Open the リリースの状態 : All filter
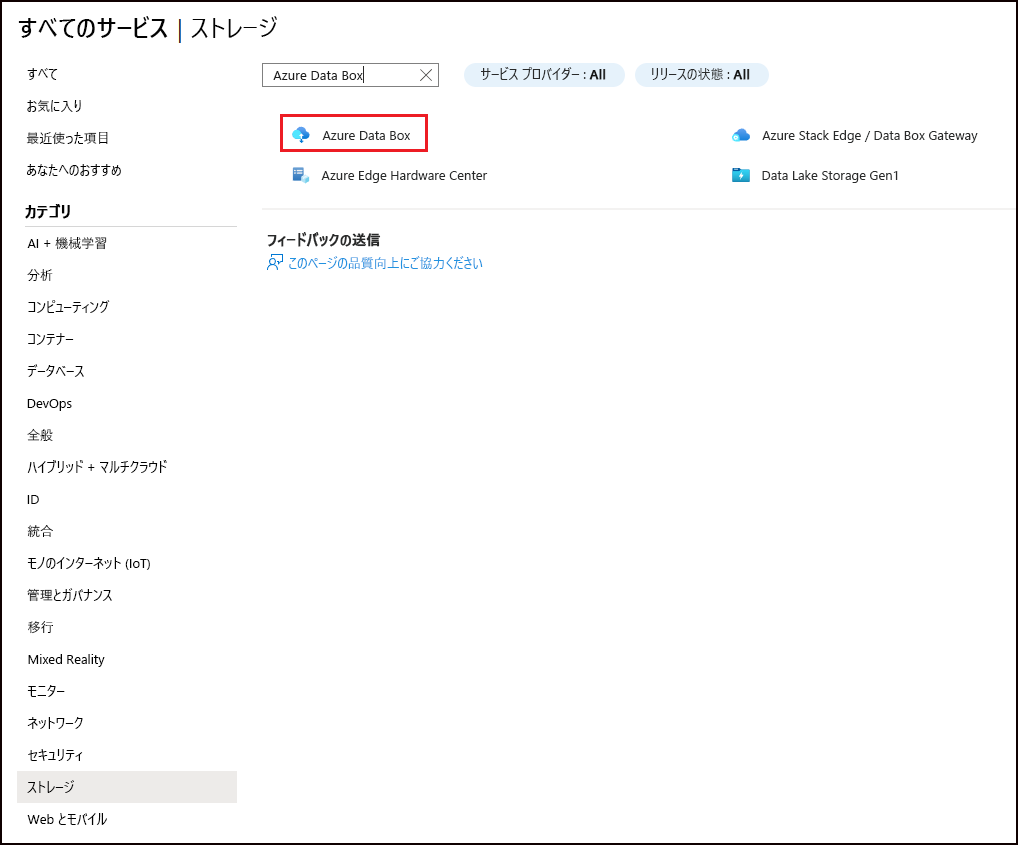Screen dimensions: 1018x845 click(701, 75)
